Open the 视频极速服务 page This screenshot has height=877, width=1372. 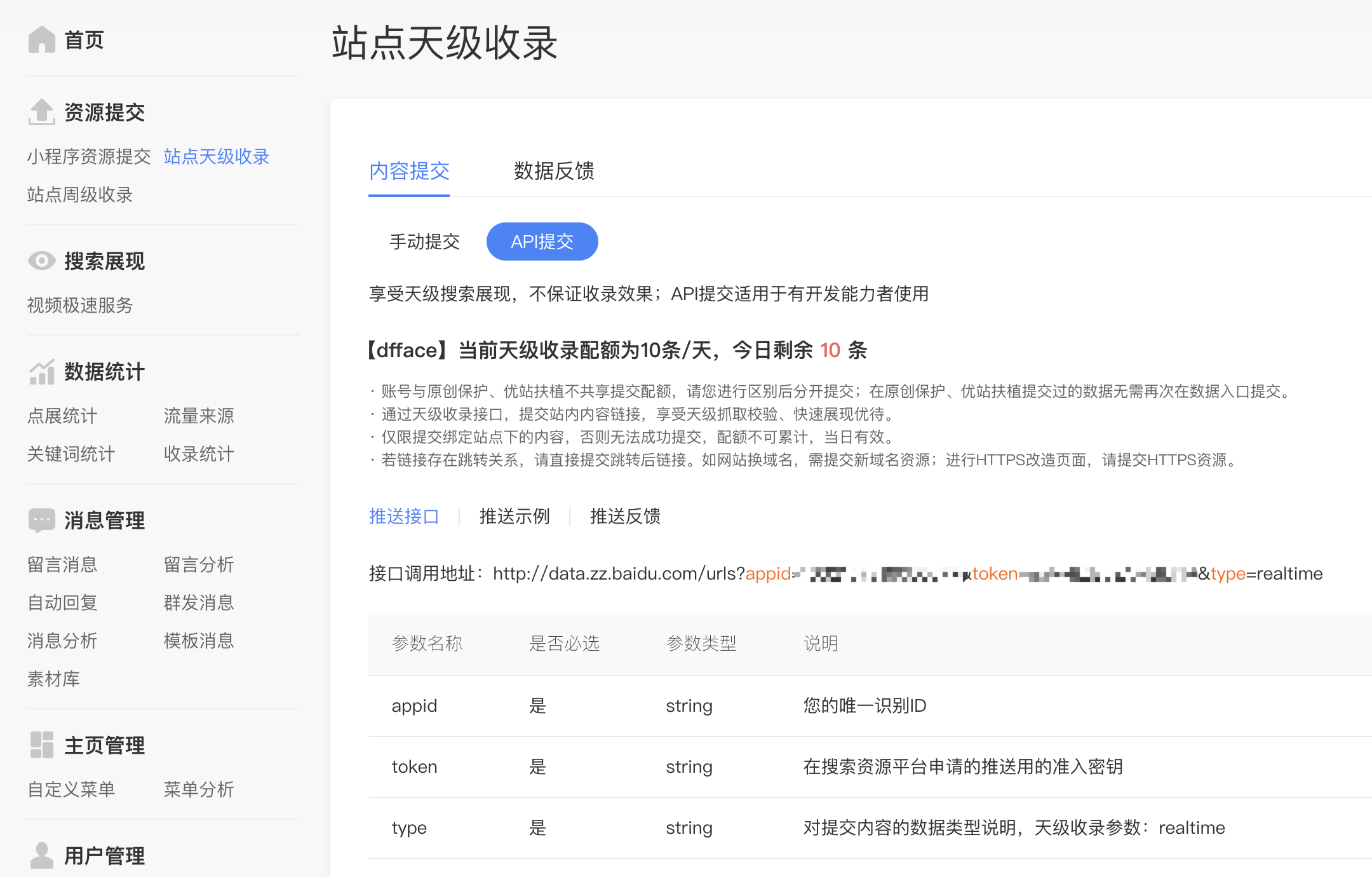pyautogui.click(x=79, y=306)
